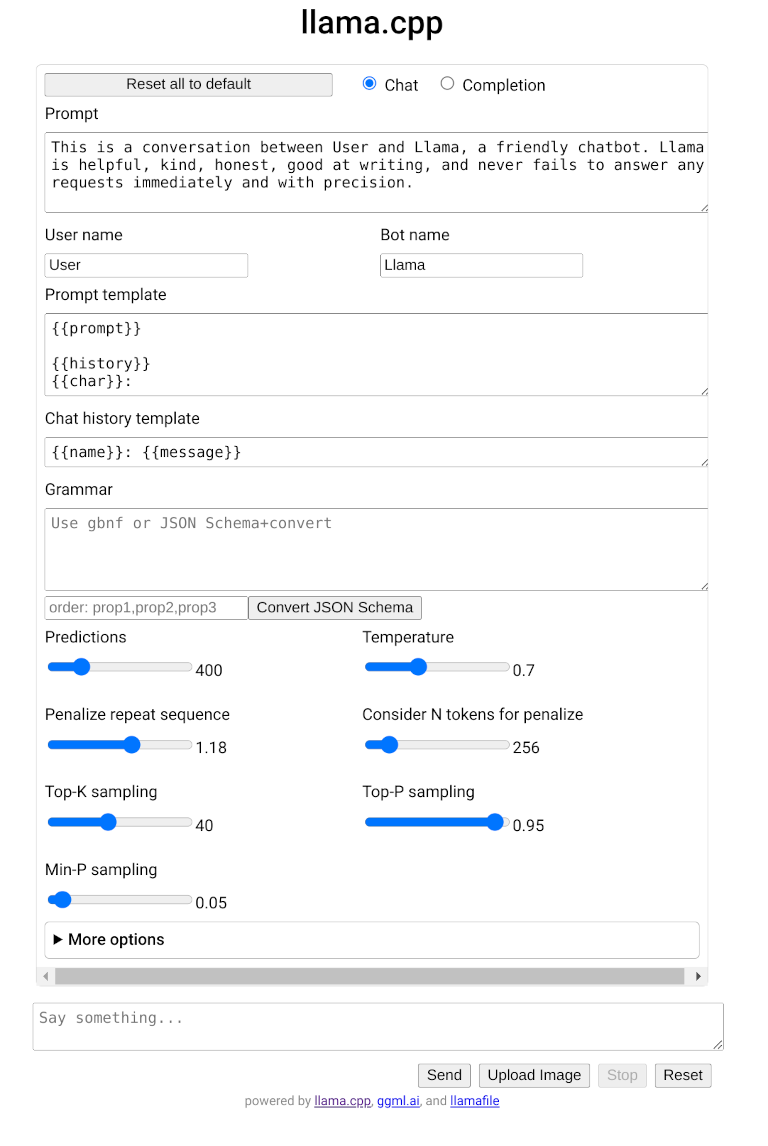
Task: Click the Top-P value 0.95
Action: coord(528,826)
